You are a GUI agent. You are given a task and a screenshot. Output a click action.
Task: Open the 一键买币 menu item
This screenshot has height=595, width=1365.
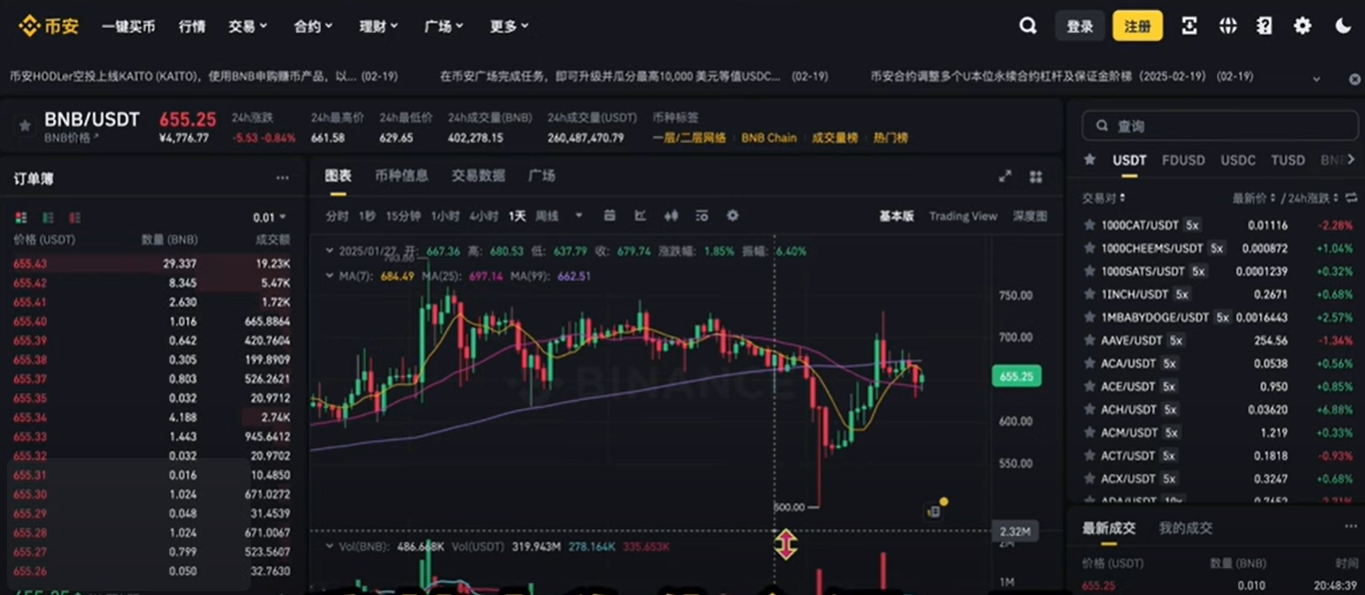(x=128, y=27)
